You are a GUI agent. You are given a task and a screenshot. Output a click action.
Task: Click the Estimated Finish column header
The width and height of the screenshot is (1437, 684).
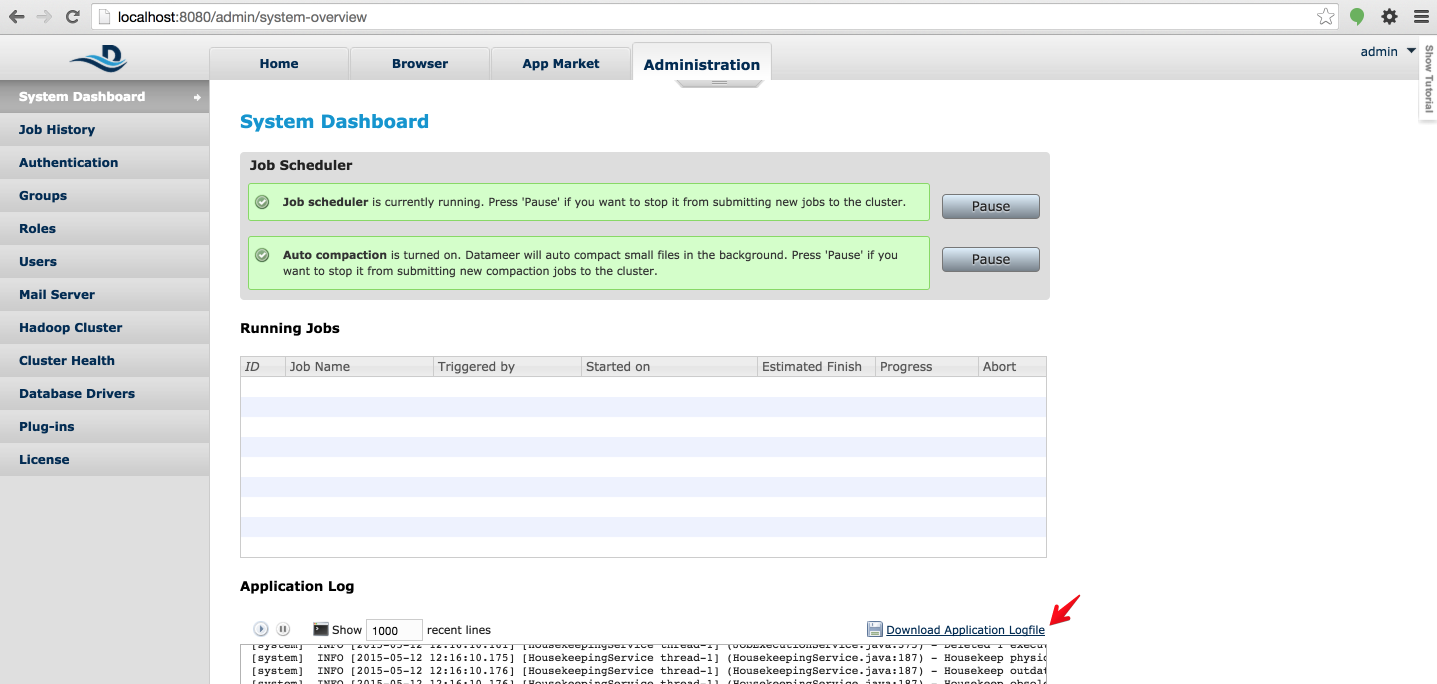point(816,367)
